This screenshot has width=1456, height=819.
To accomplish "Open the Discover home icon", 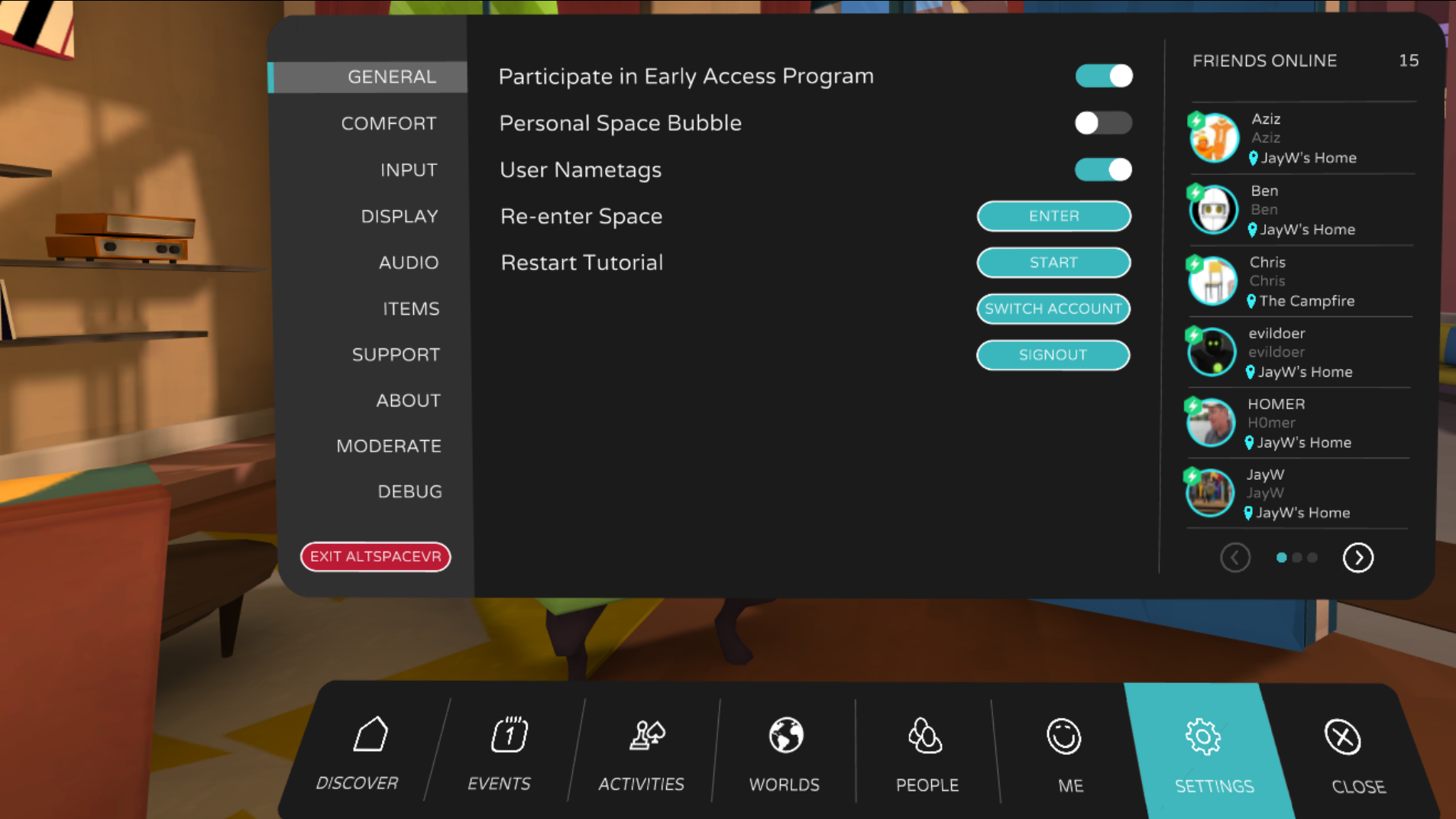I will 370,734.
